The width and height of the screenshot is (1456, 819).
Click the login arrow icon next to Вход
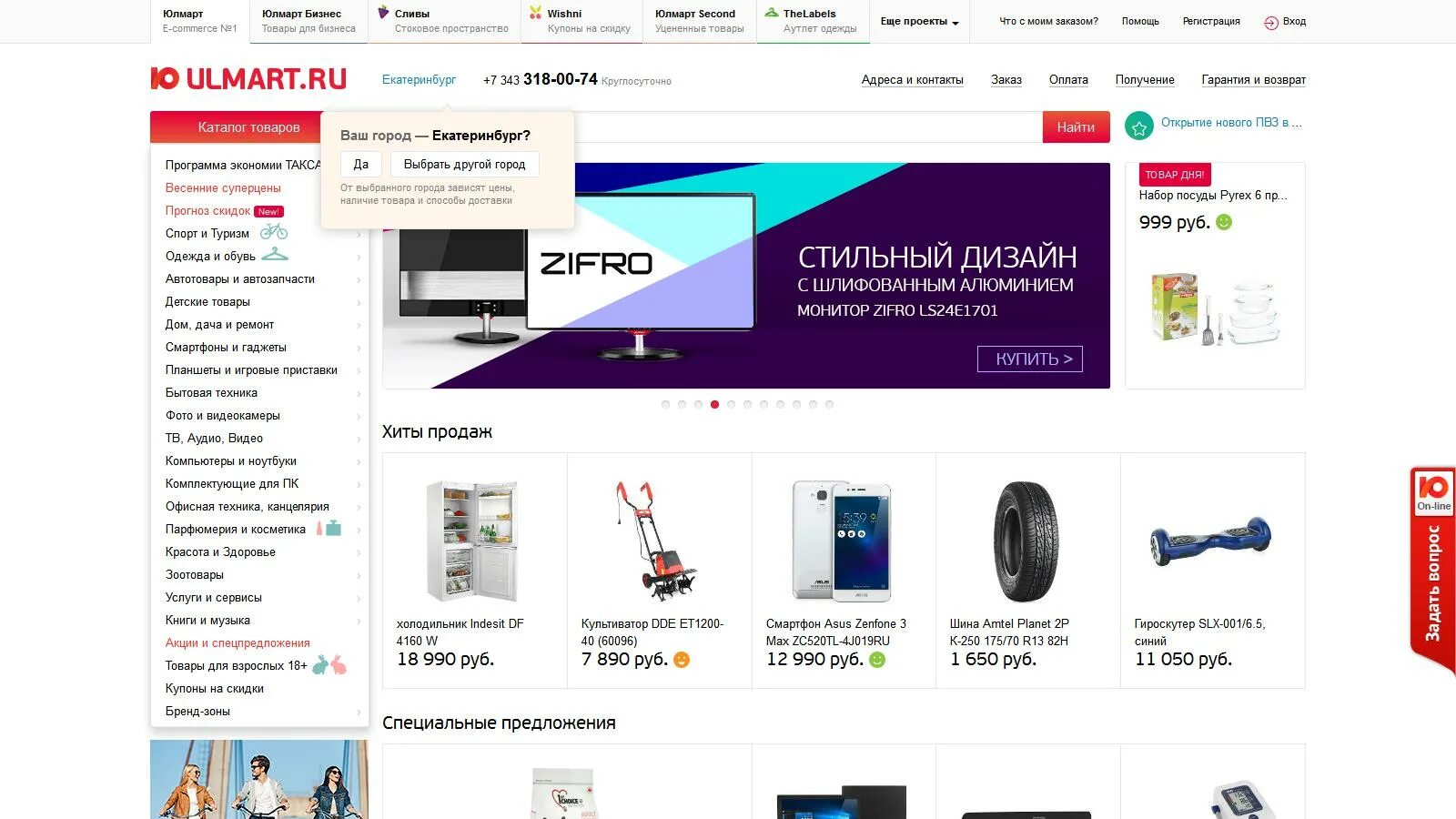click(1271, 22)
